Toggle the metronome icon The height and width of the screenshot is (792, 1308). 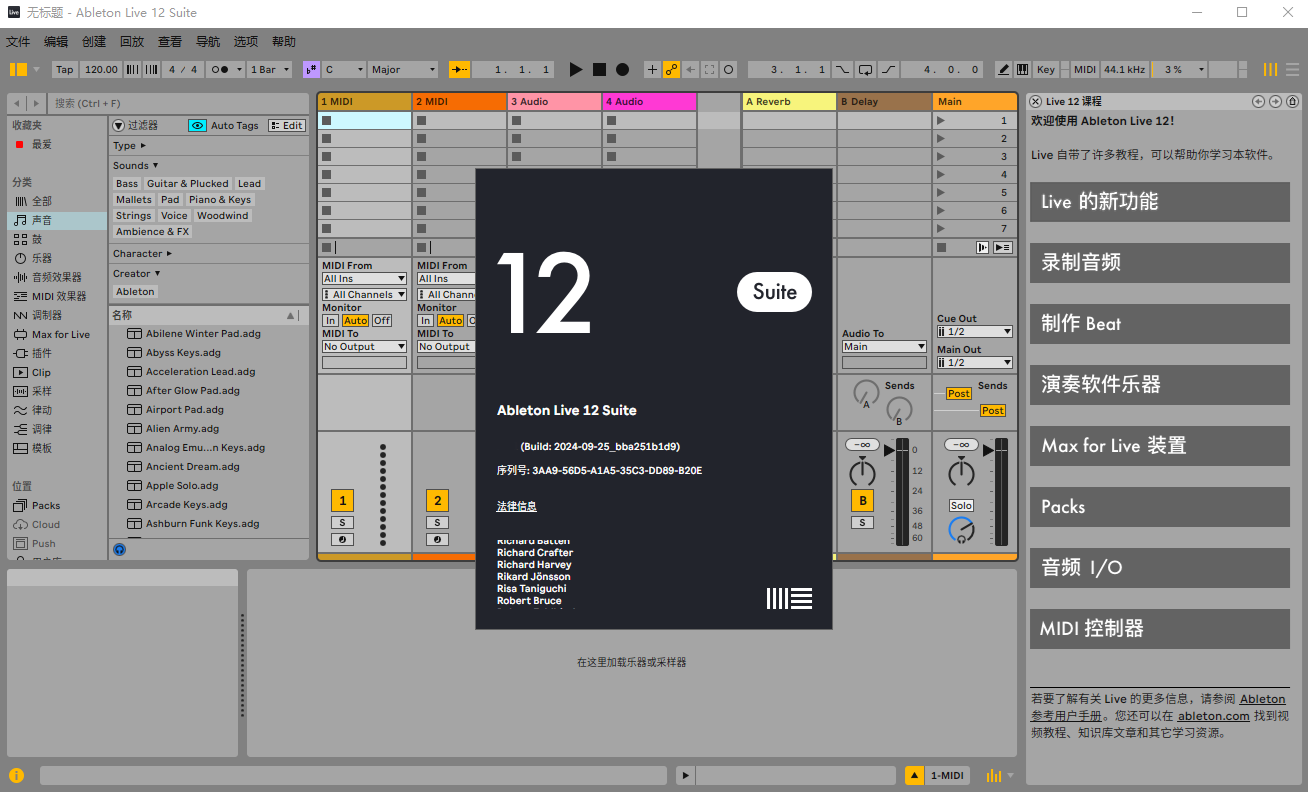click(x=225, y=70)
